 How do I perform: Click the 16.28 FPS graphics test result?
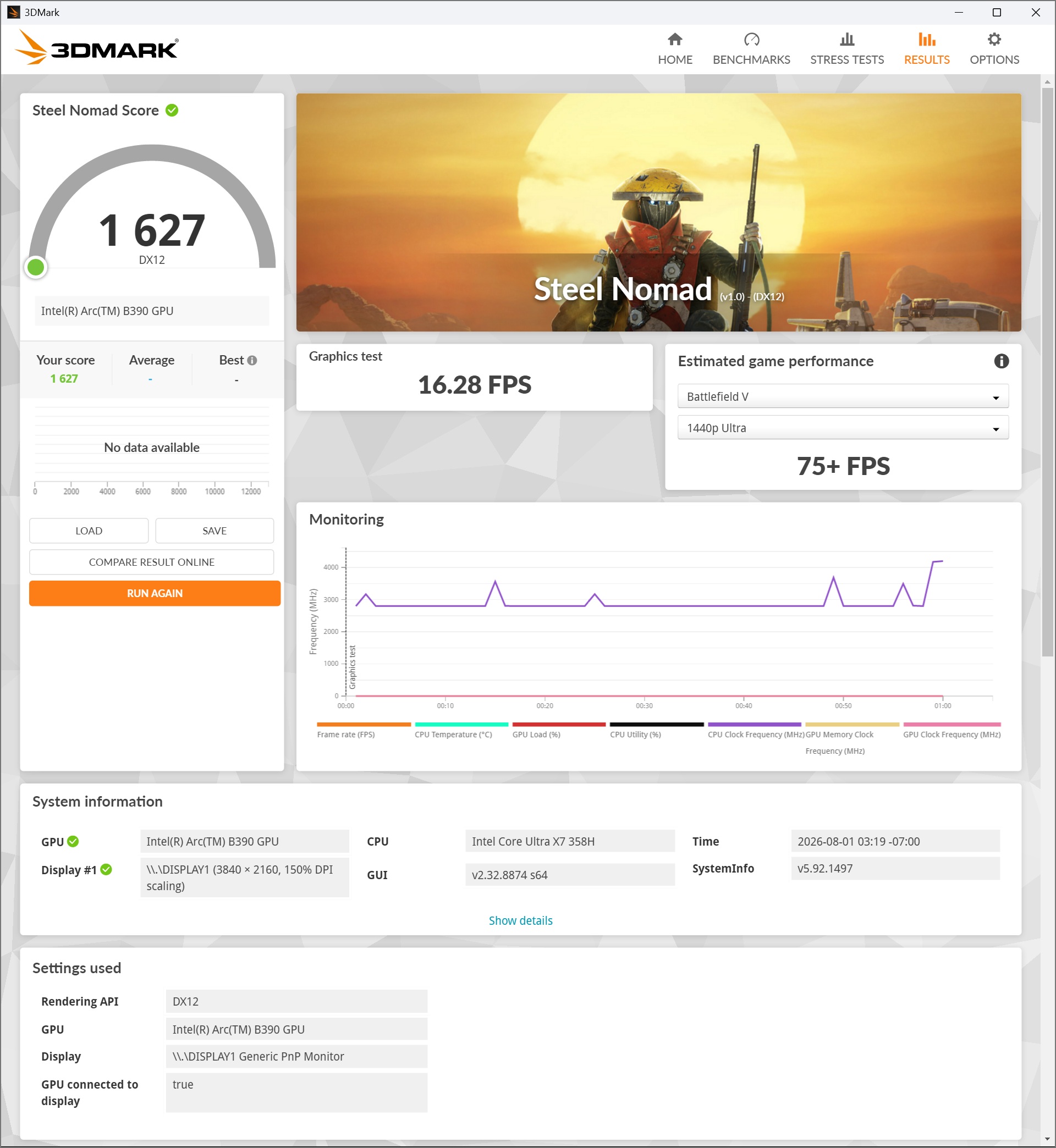[x=474, y=384]
